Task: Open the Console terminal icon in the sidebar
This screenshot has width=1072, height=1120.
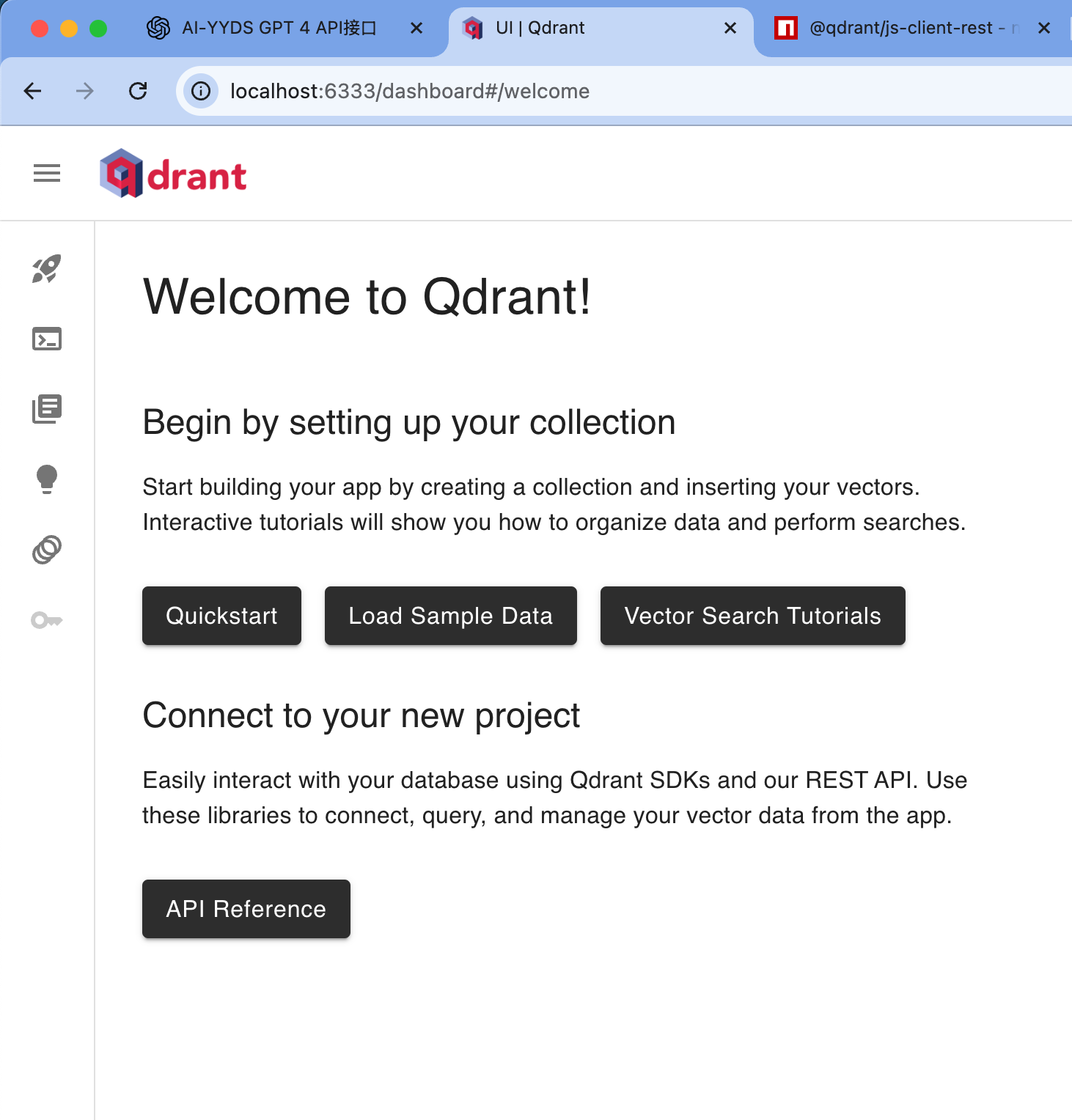Action: click(x=47, y=339)
